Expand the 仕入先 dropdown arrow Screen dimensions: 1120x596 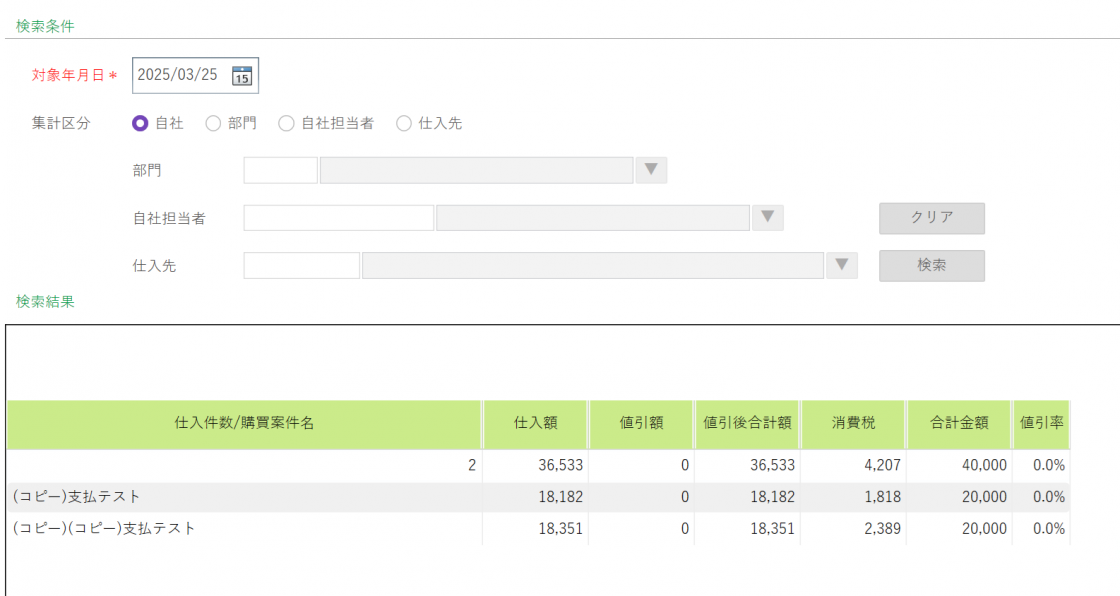click(842, 265)
